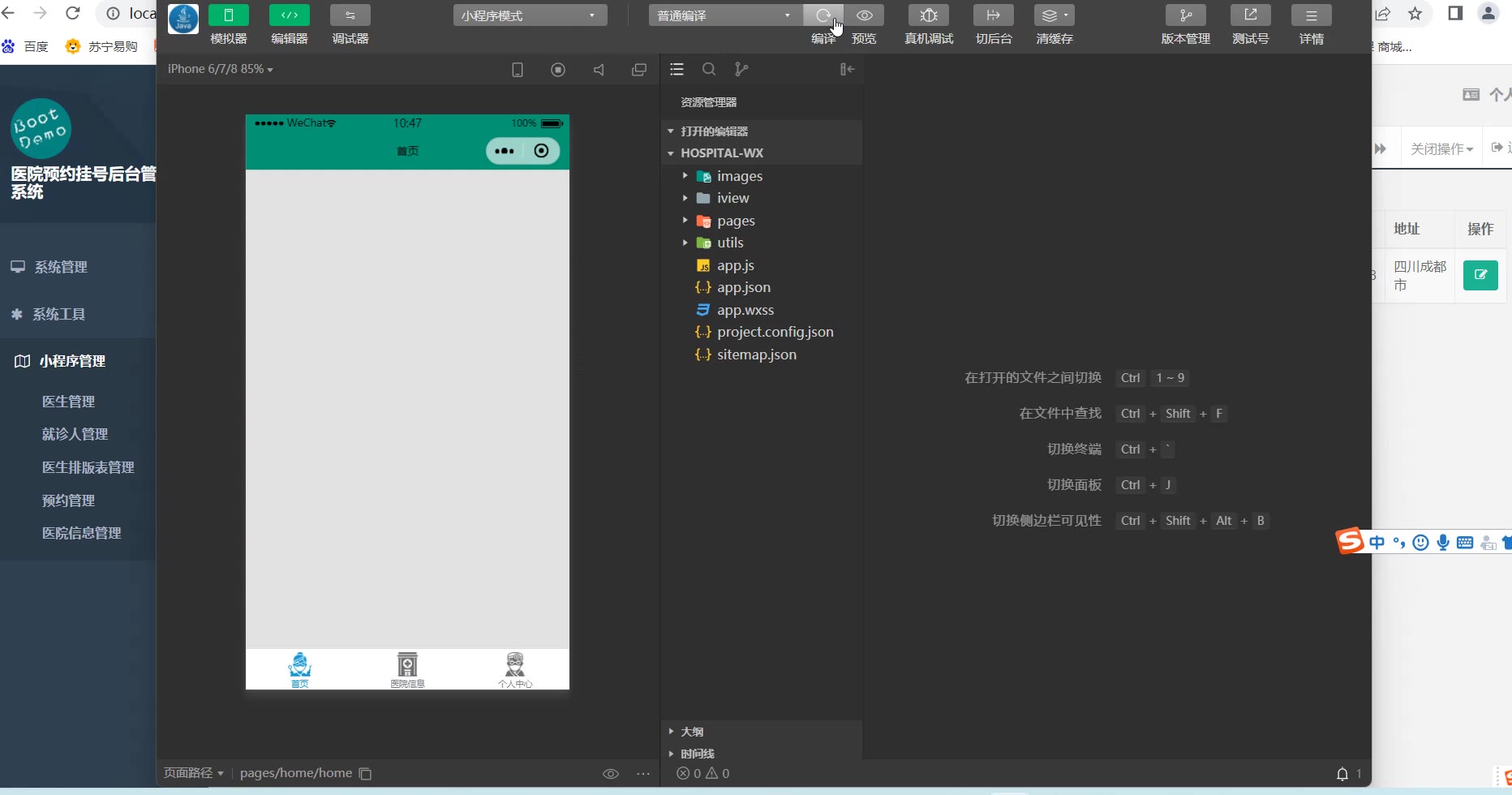Toggle the editor (编辑器) panel
This screenshot has width=1512, height=795.
(x=290, y=15)
